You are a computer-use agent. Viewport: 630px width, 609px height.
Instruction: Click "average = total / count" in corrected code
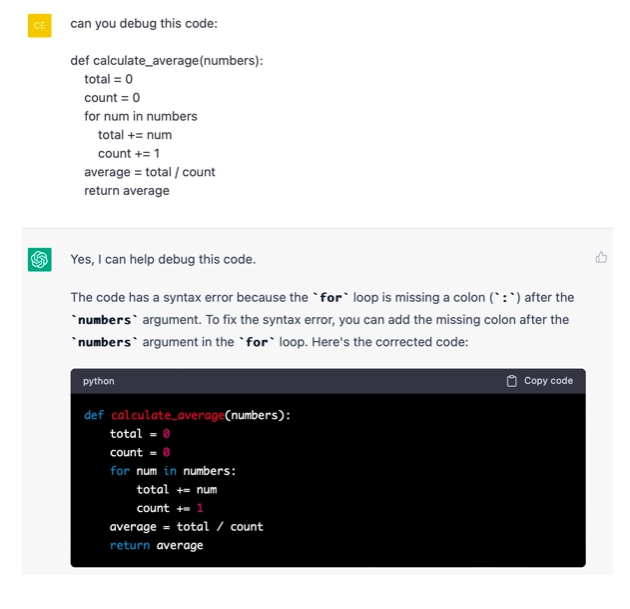pyautogui.click(x=186, y=527)
